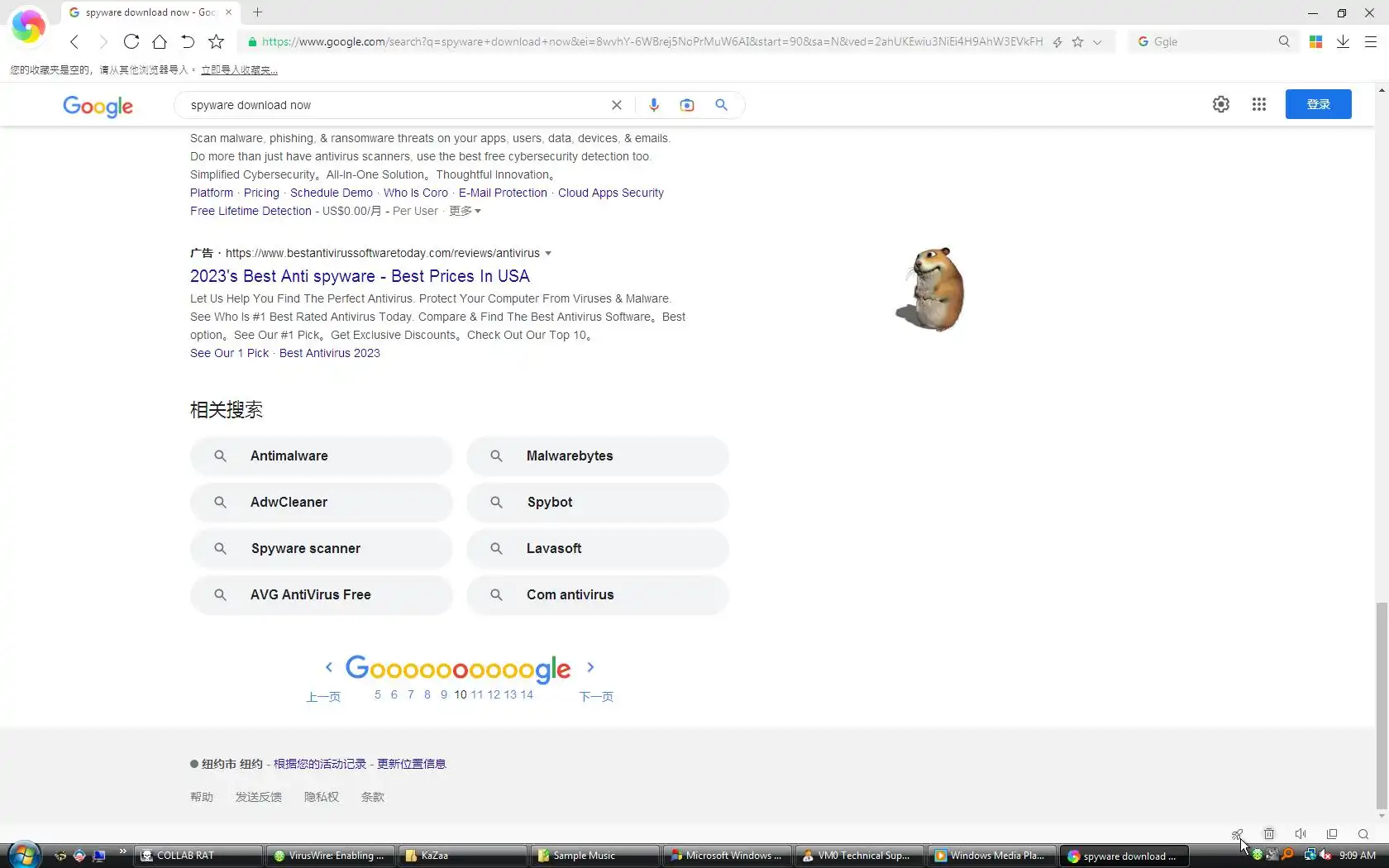Go to results page 11
The image size is (1389, 868).
[477, 694]
